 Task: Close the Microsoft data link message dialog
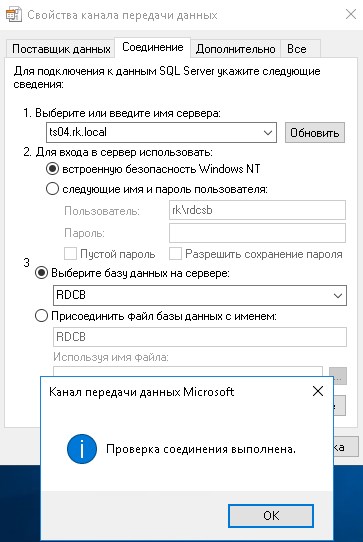pos(318,391)
